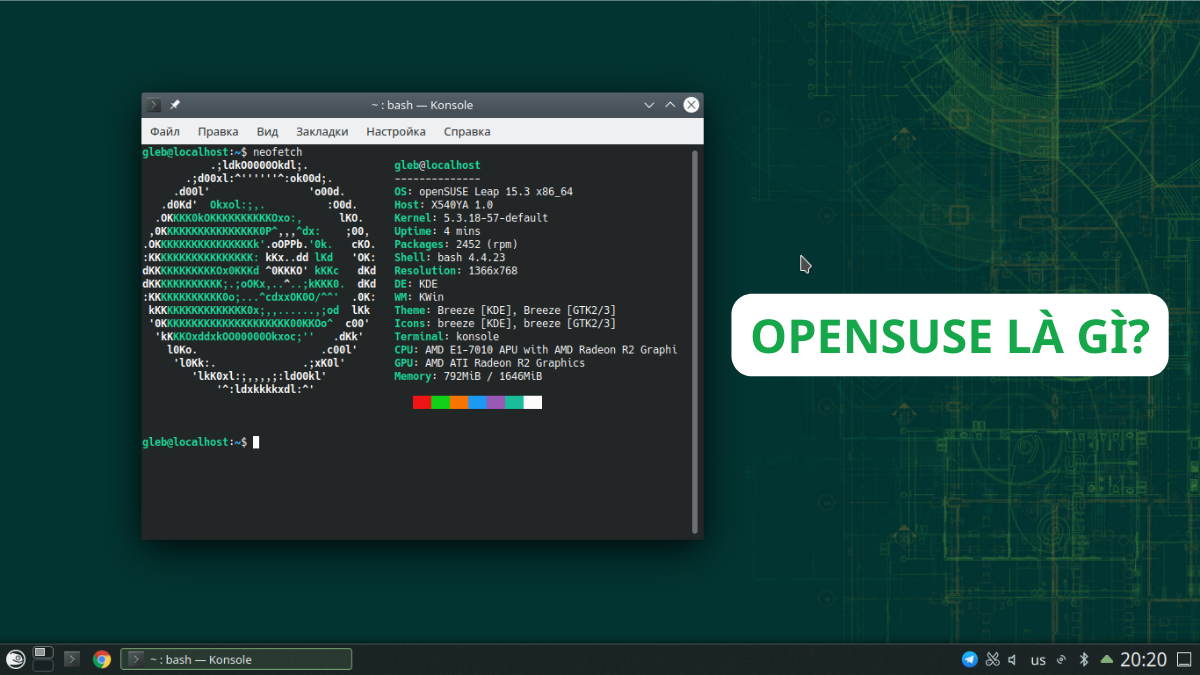Screen dimensions: 1200x675
Task: Click the terminal prompt cursor line
Action: (x=201, y=442)
